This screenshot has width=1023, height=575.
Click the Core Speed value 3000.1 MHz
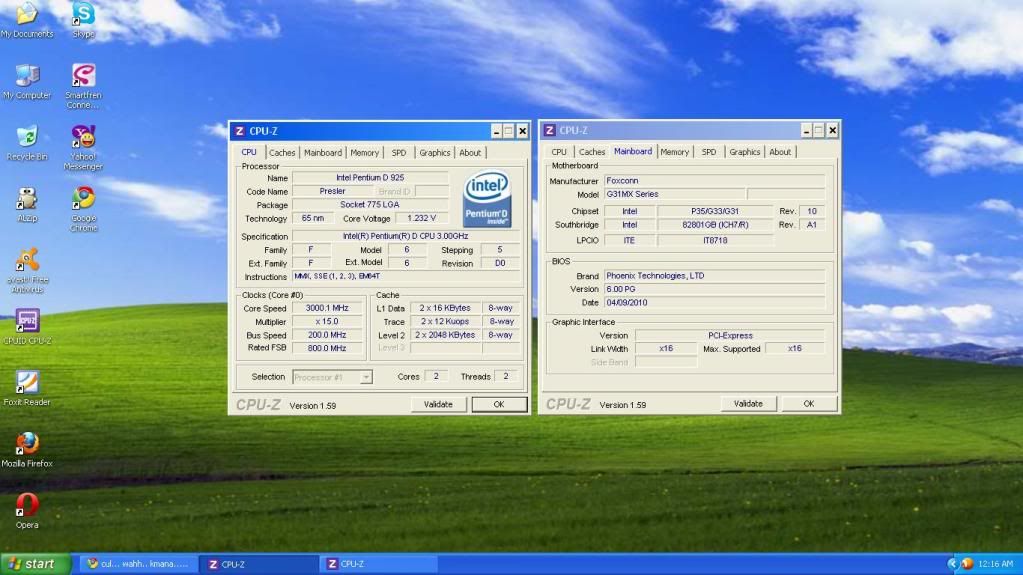click(327, 308)
